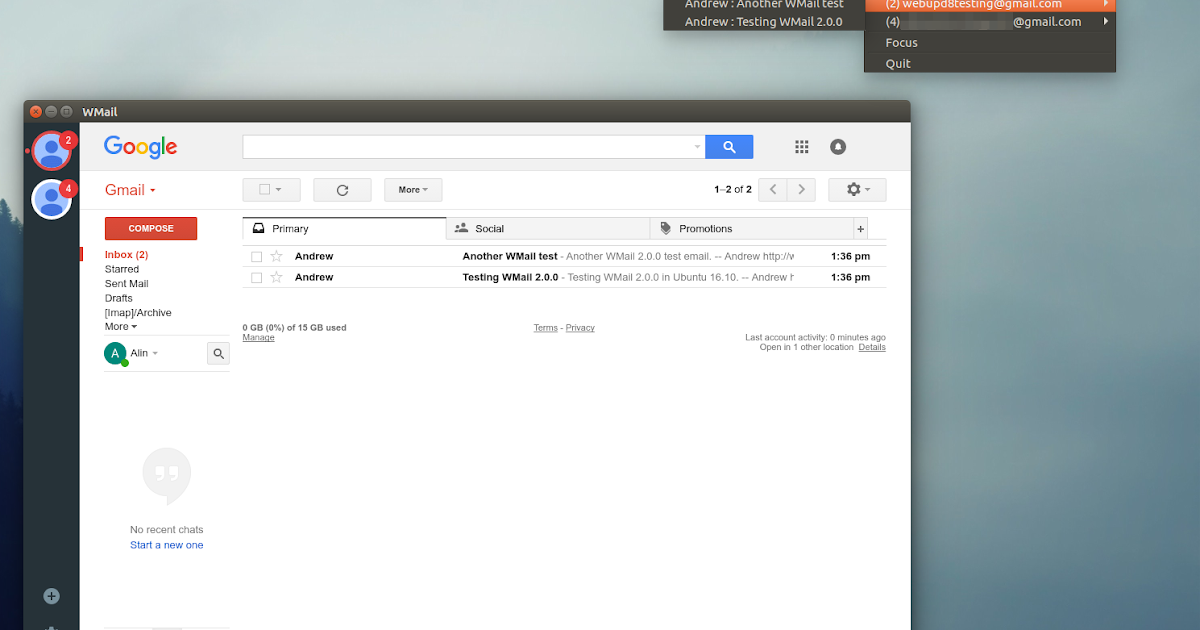Select the account avatar showing 4 unread
This screenshot has width=1200, height=630.
pyautogui.click(x=52, y=199)
